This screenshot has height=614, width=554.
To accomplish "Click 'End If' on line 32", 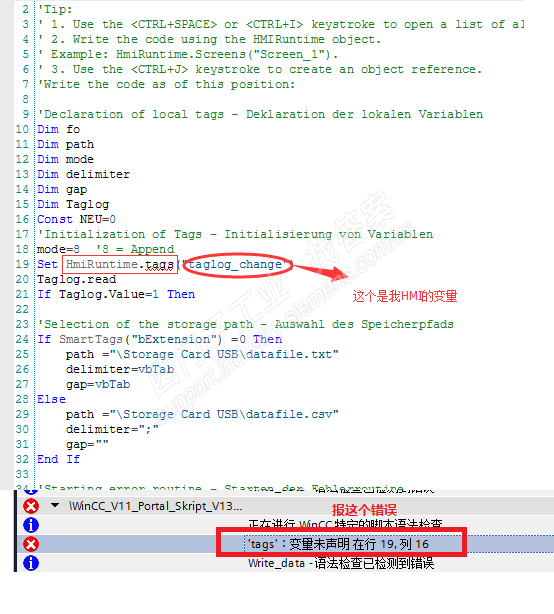I will tap(58, 459).
